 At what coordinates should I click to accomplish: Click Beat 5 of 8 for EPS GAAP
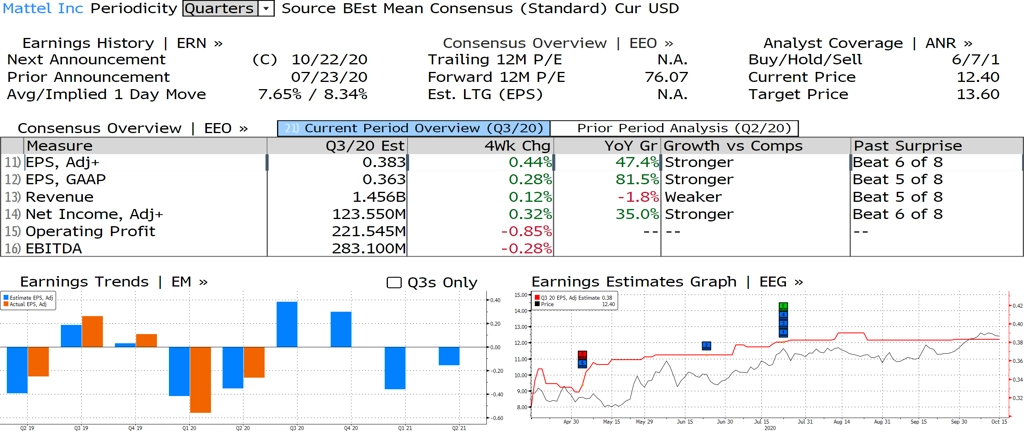tap(898, 179)
